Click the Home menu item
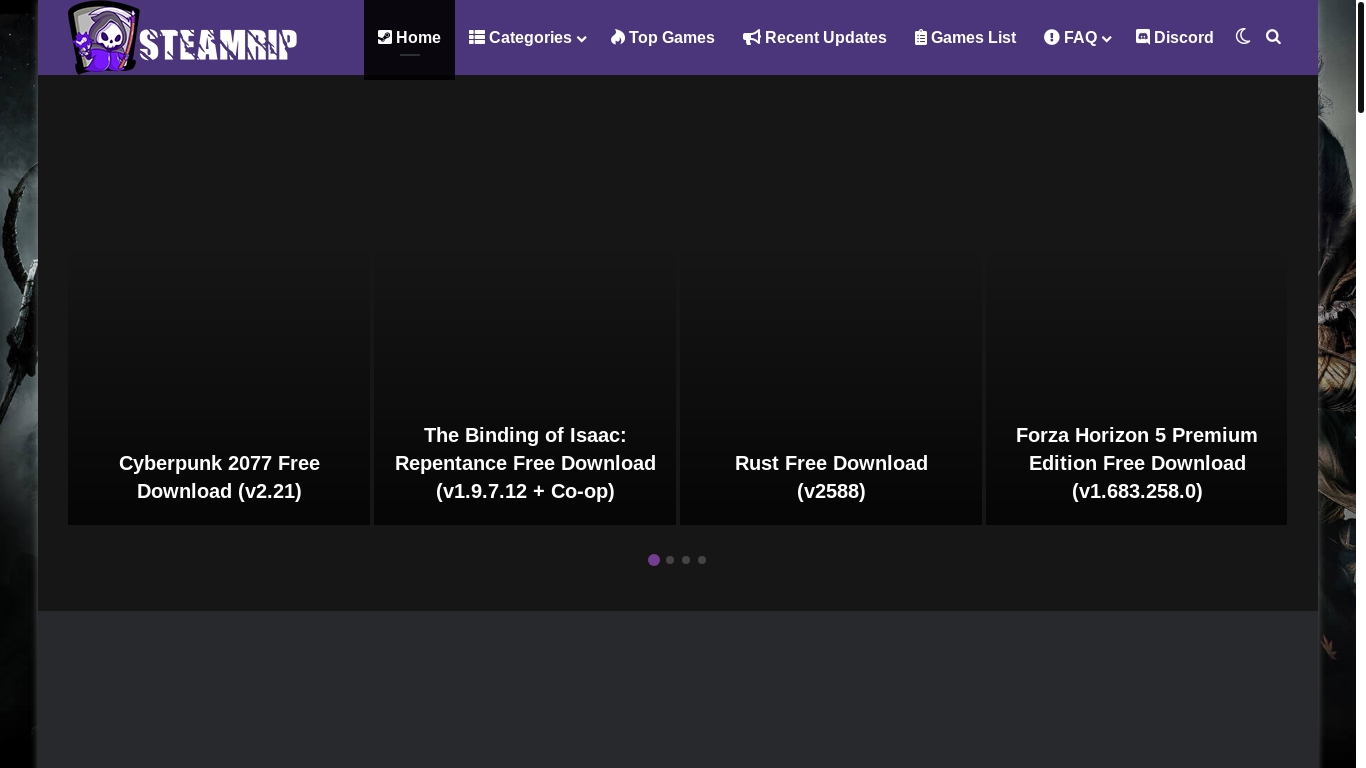 (x=409, y=38)
